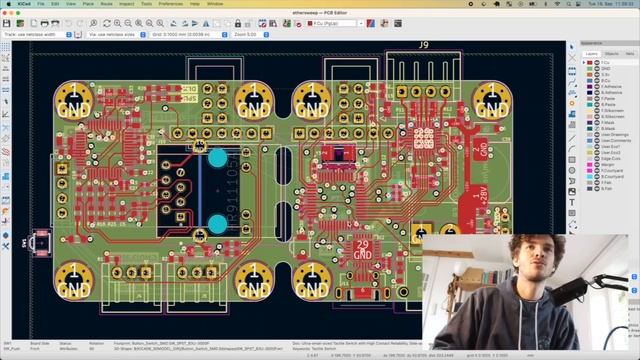Rotate selection counterclockwise
Image resolution: width=640 pixels, height=360 pixels.
(173, 23)
